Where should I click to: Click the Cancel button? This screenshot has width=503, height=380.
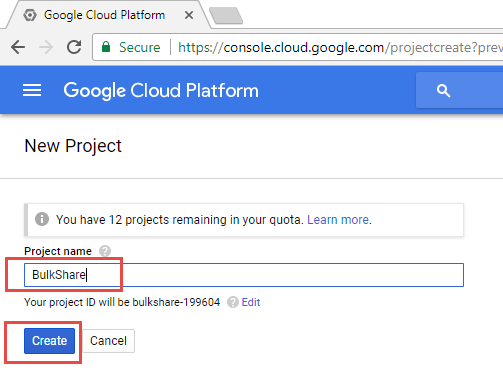click(x=109, y=341)
